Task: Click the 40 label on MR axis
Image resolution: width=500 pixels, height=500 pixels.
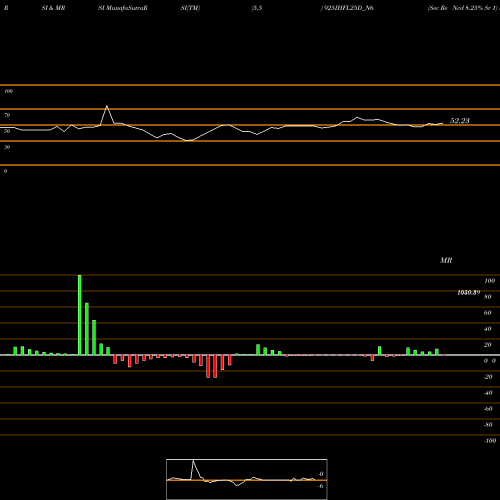Action: tap(488, 329)
